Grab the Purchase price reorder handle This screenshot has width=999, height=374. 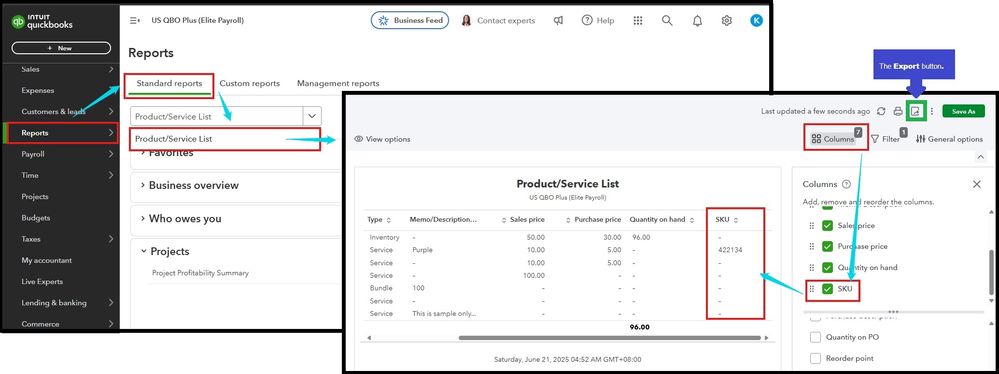pos(812,247)
